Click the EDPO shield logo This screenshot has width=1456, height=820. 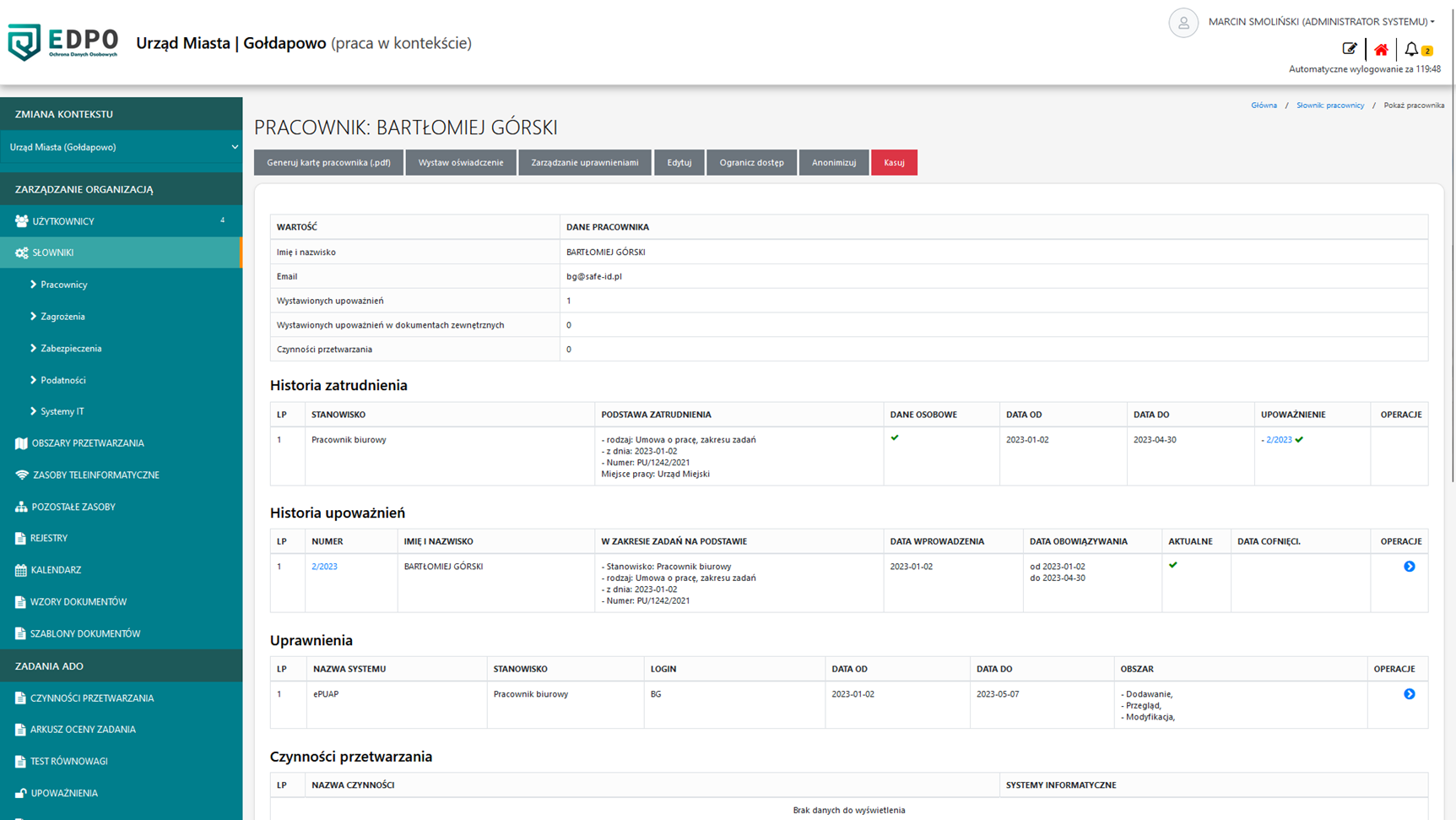coord(24,42)
